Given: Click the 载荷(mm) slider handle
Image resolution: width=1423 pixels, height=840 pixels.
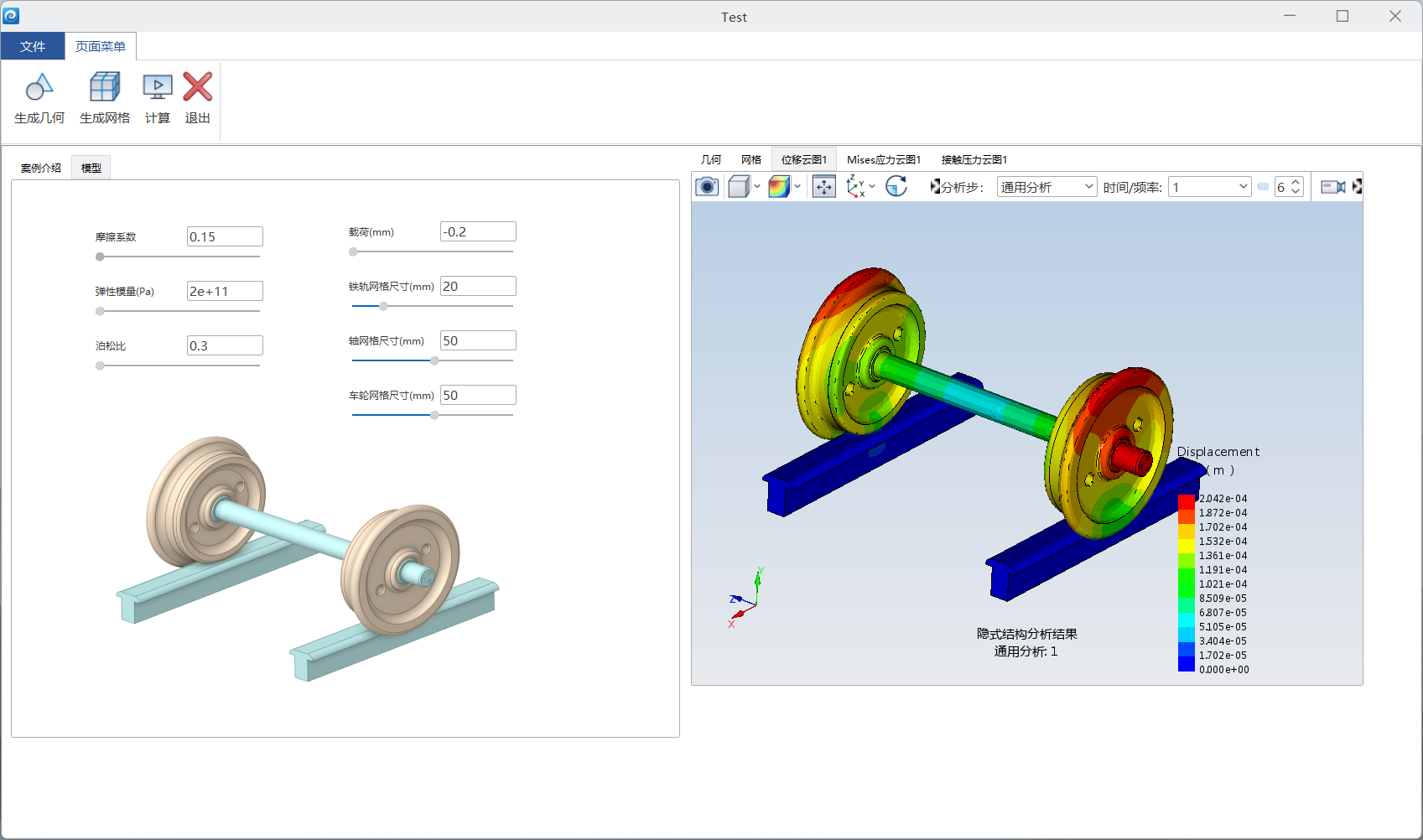Looking at the screenshot, I should coord(353,251).
